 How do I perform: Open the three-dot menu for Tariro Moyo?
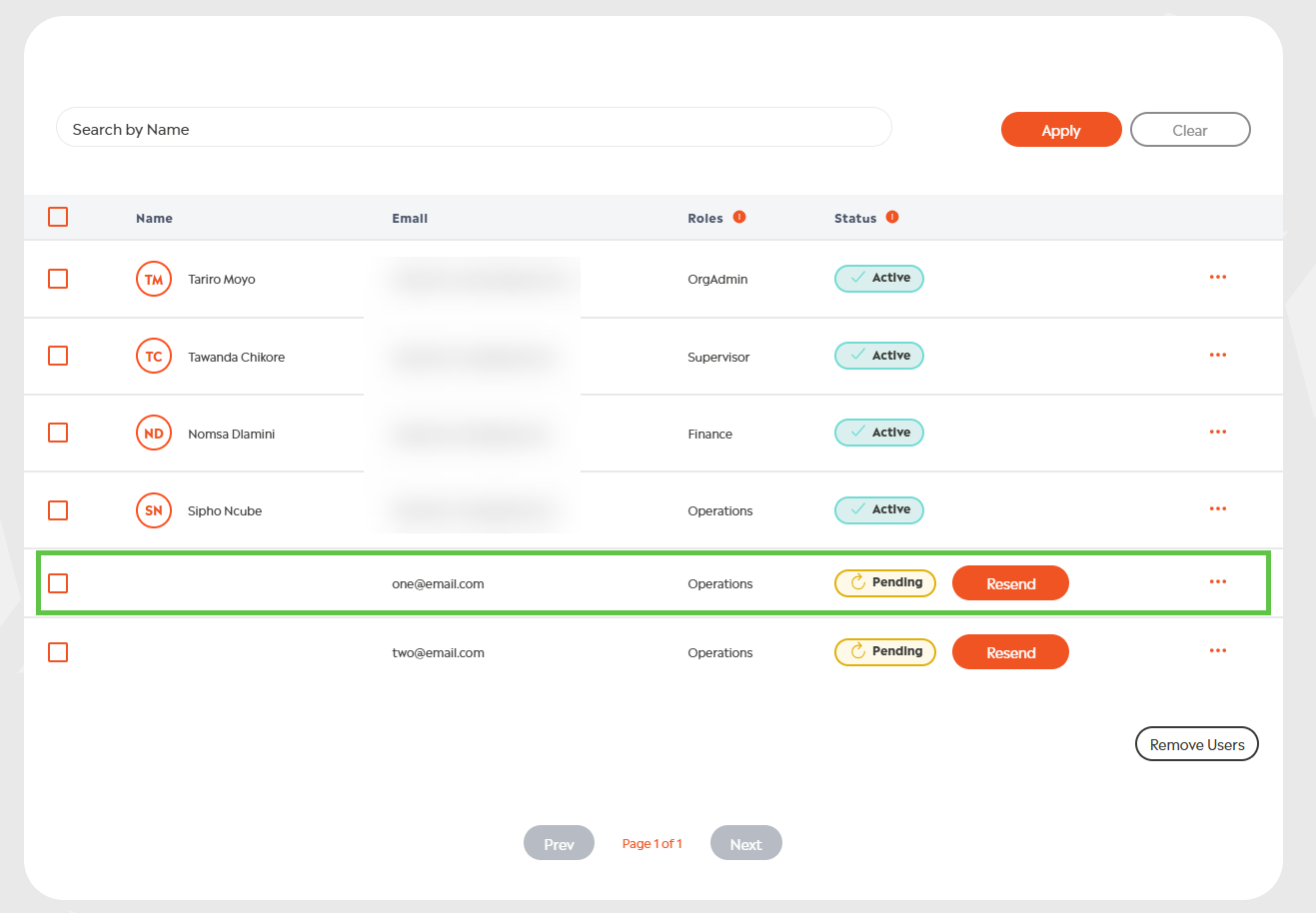click(x=1217, y=278)
